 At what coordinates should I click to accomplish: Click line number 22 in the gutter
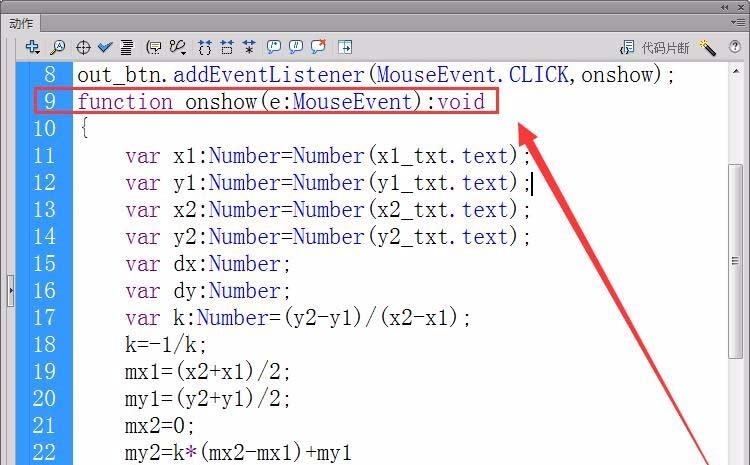tap(44, 452)
